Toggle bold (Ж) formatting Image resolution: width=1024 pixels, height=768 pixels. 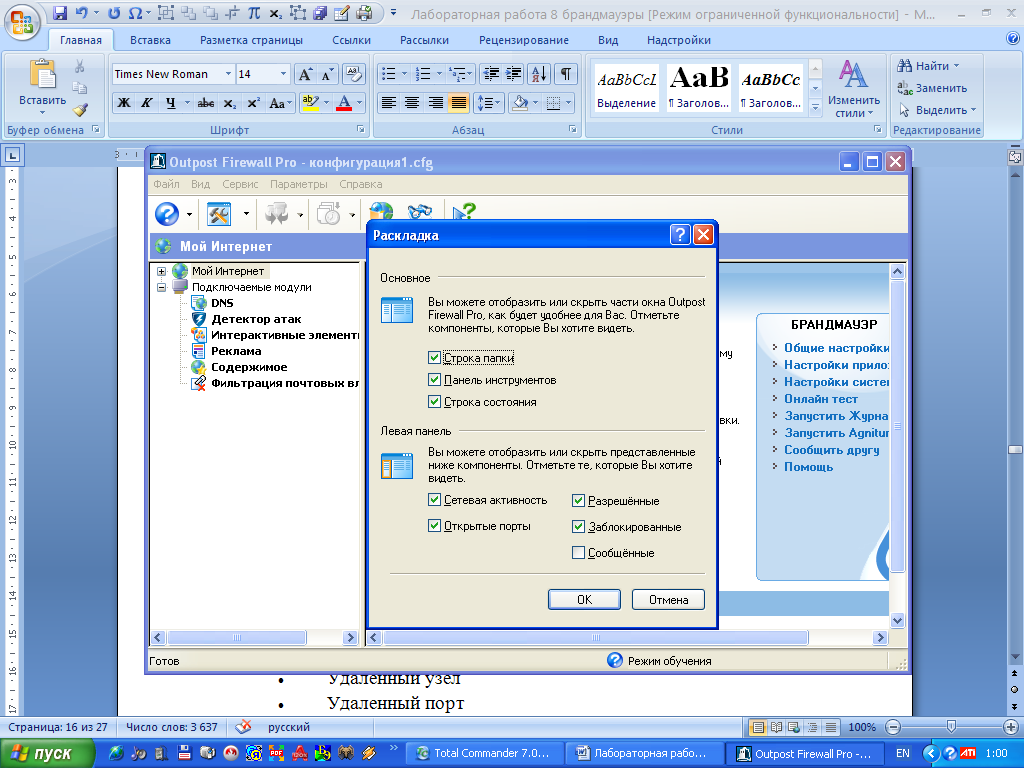pos(123,103)
